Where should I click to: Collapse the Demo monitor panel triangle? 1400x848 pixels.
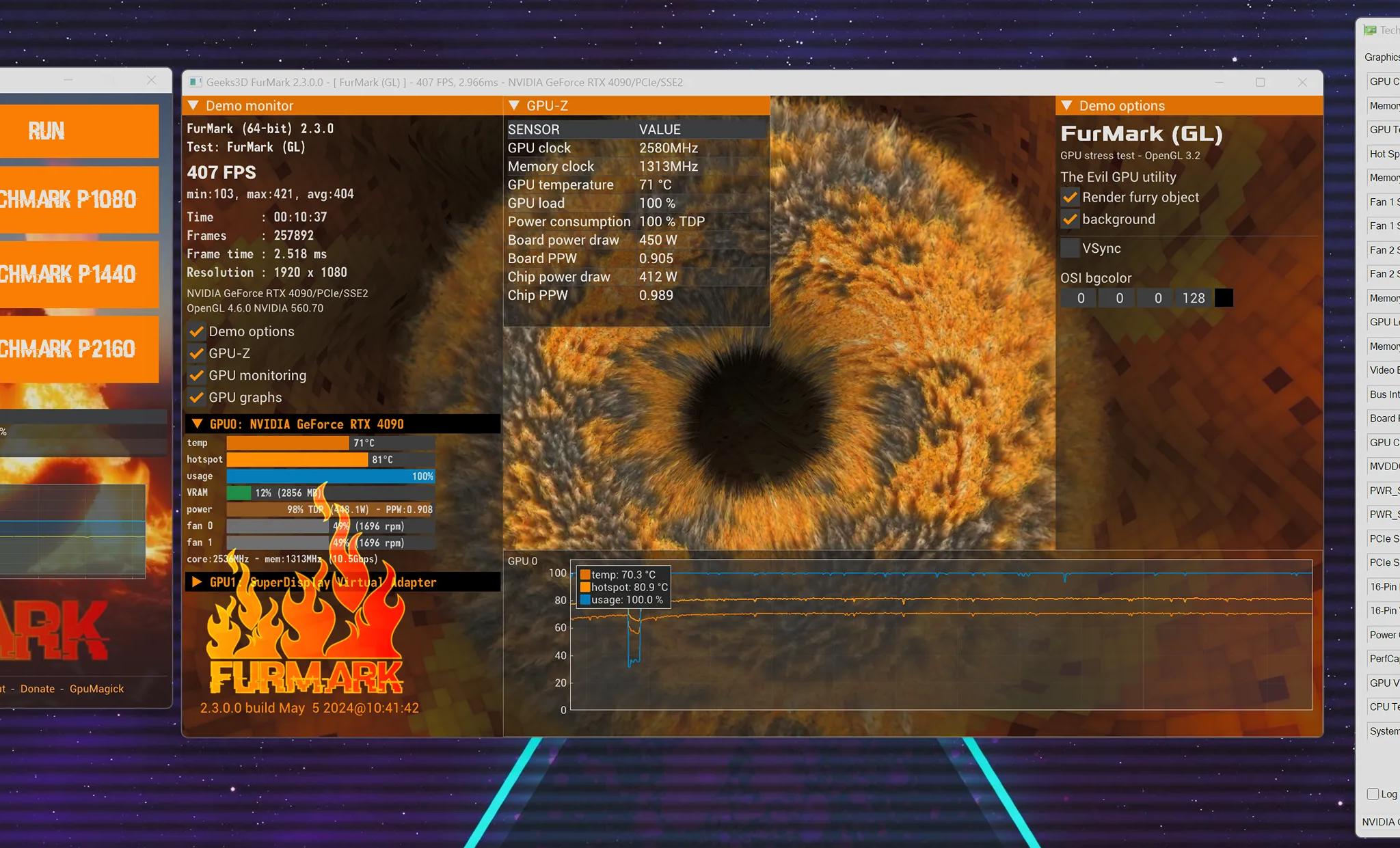pos(193,106)
